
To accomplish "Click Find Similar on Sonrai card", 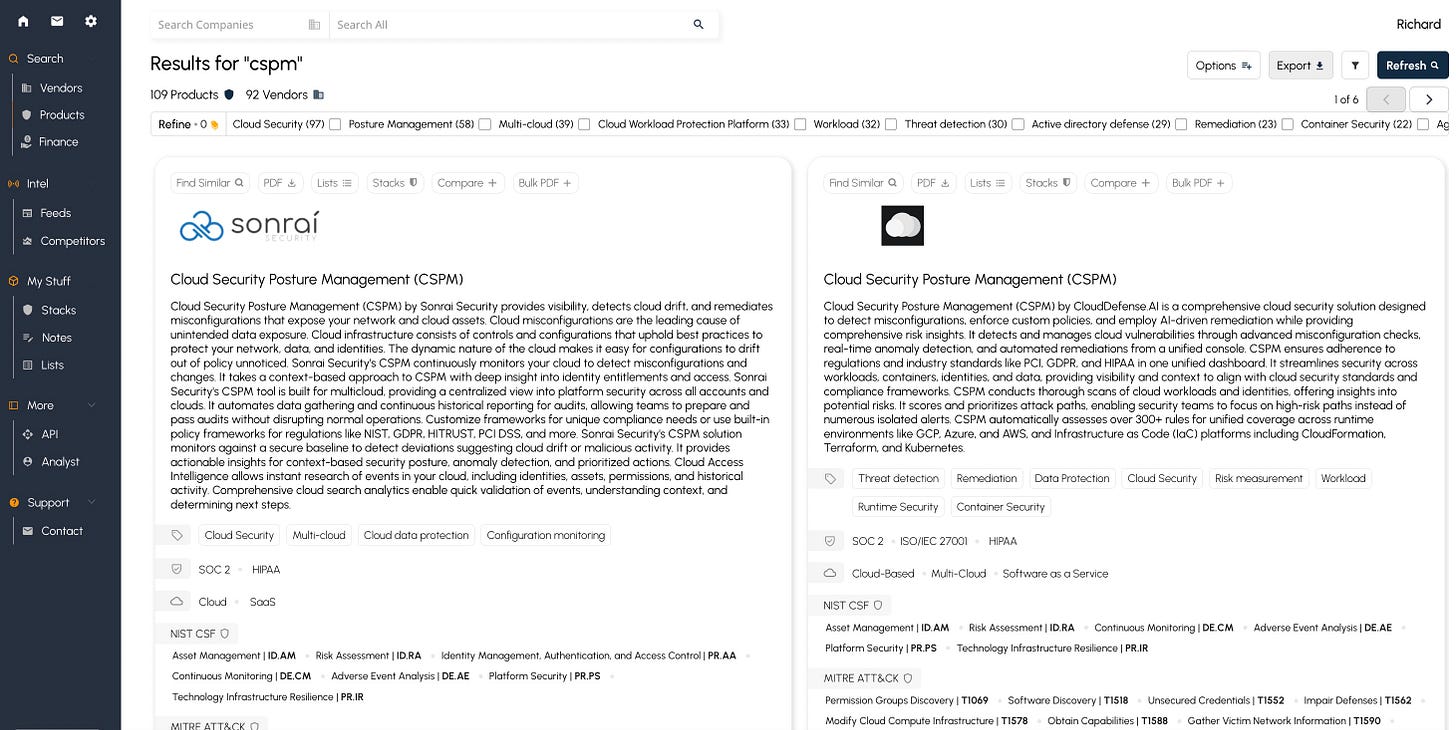I will click(x=210, y=183).
